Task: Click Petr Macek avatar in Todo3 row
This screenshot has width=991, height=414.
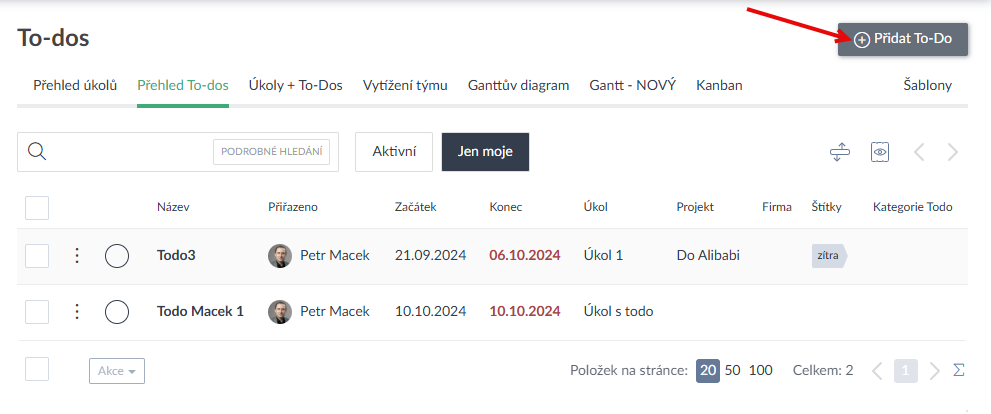Action: pyautogui.click(x=280, y=255)
